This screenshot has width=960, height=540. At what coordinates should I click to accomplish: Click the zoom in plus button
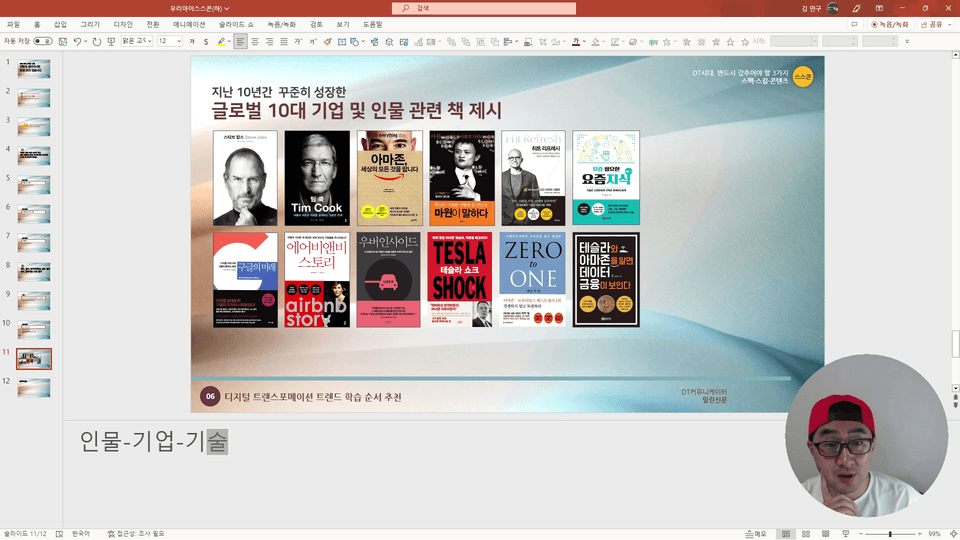[x=920, y=534]
